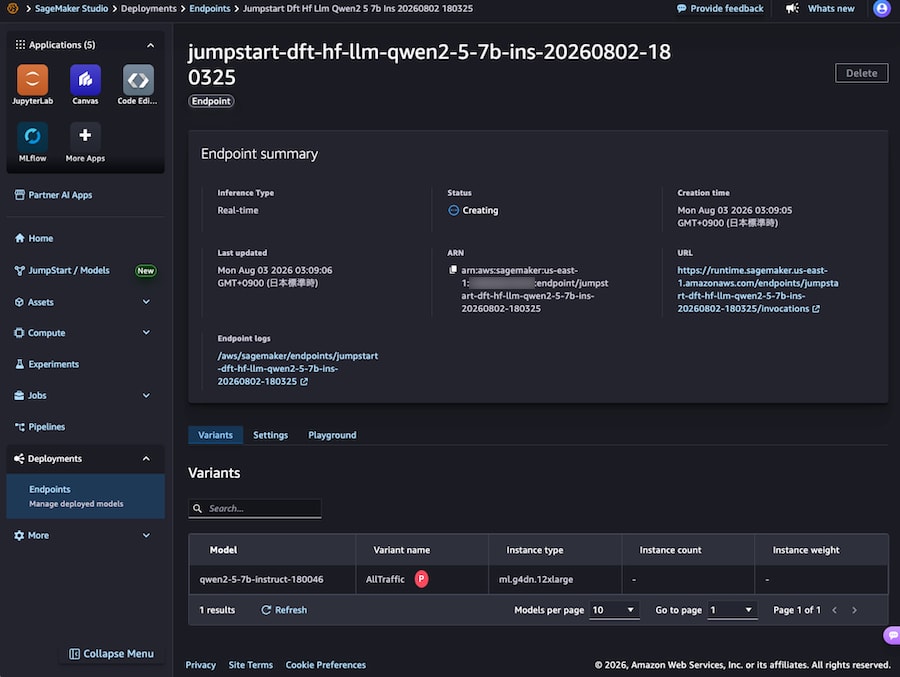Click Collapse Menu button

pos(111,653)
